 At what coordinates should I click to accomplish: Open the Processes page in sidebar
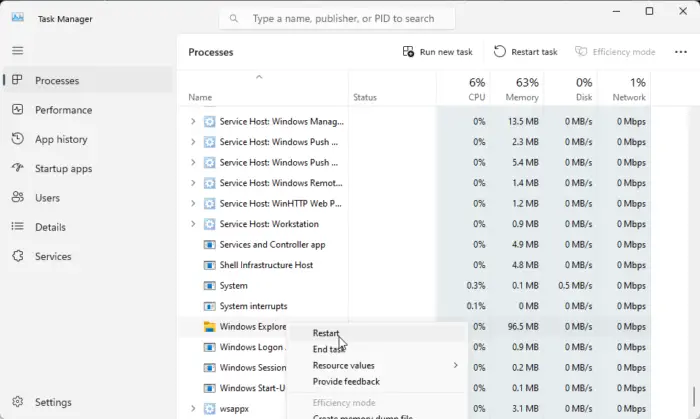pyautogui.click(x=88, y=80)
